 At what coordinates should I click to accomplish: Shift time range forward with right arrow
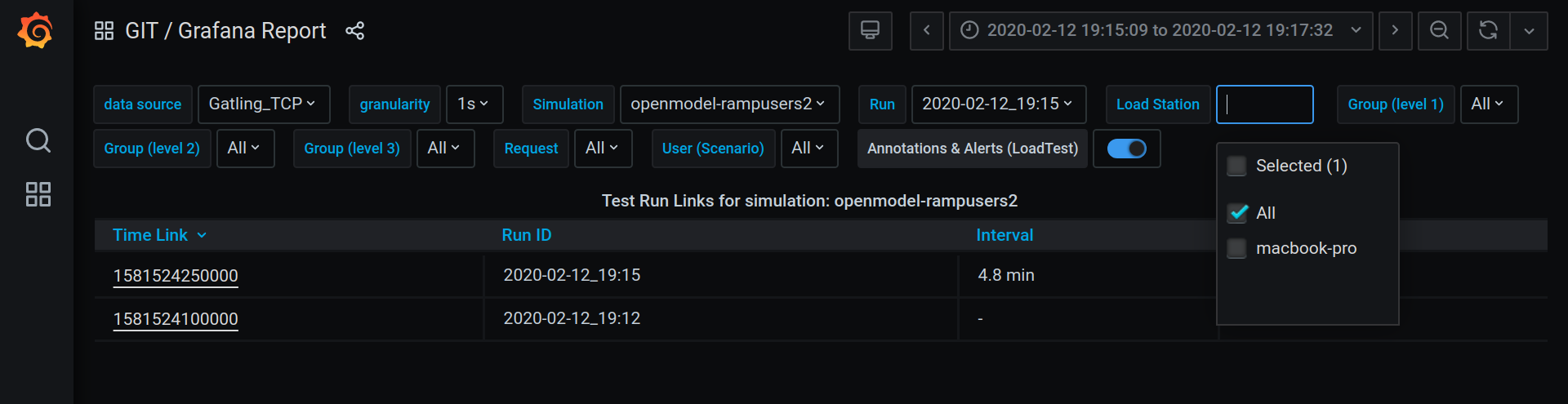coord(1395,31)
